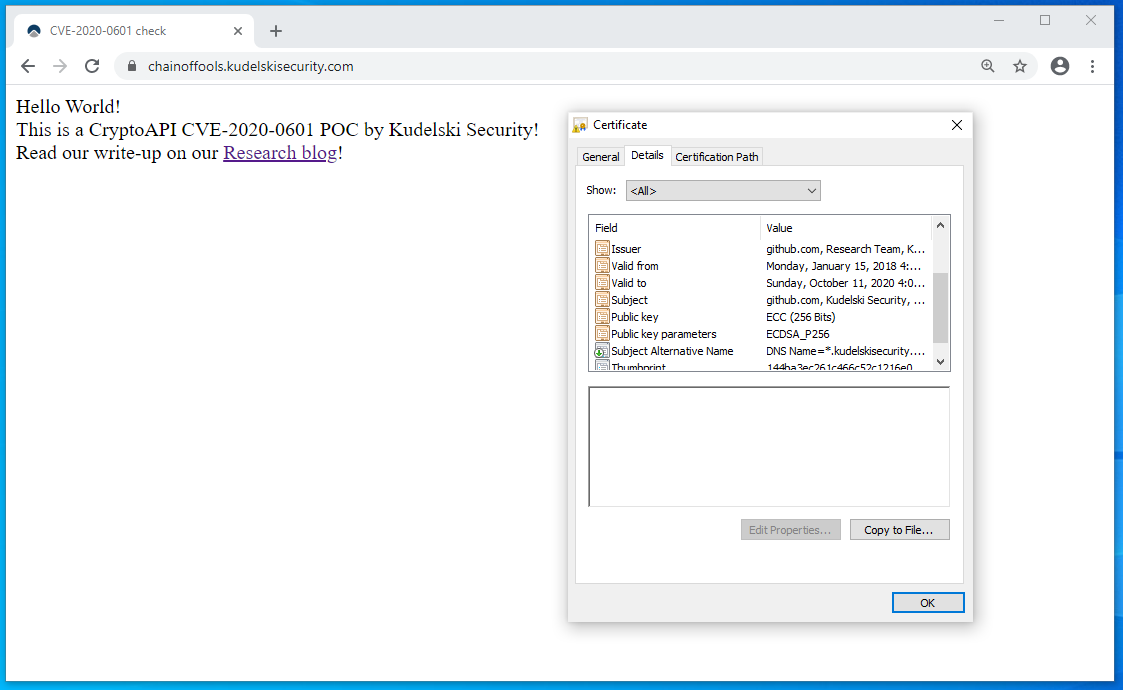Click the field list scroll down arrow
Image resolution: width=1123 pixels, height=690 pixels.
[940, 362]
